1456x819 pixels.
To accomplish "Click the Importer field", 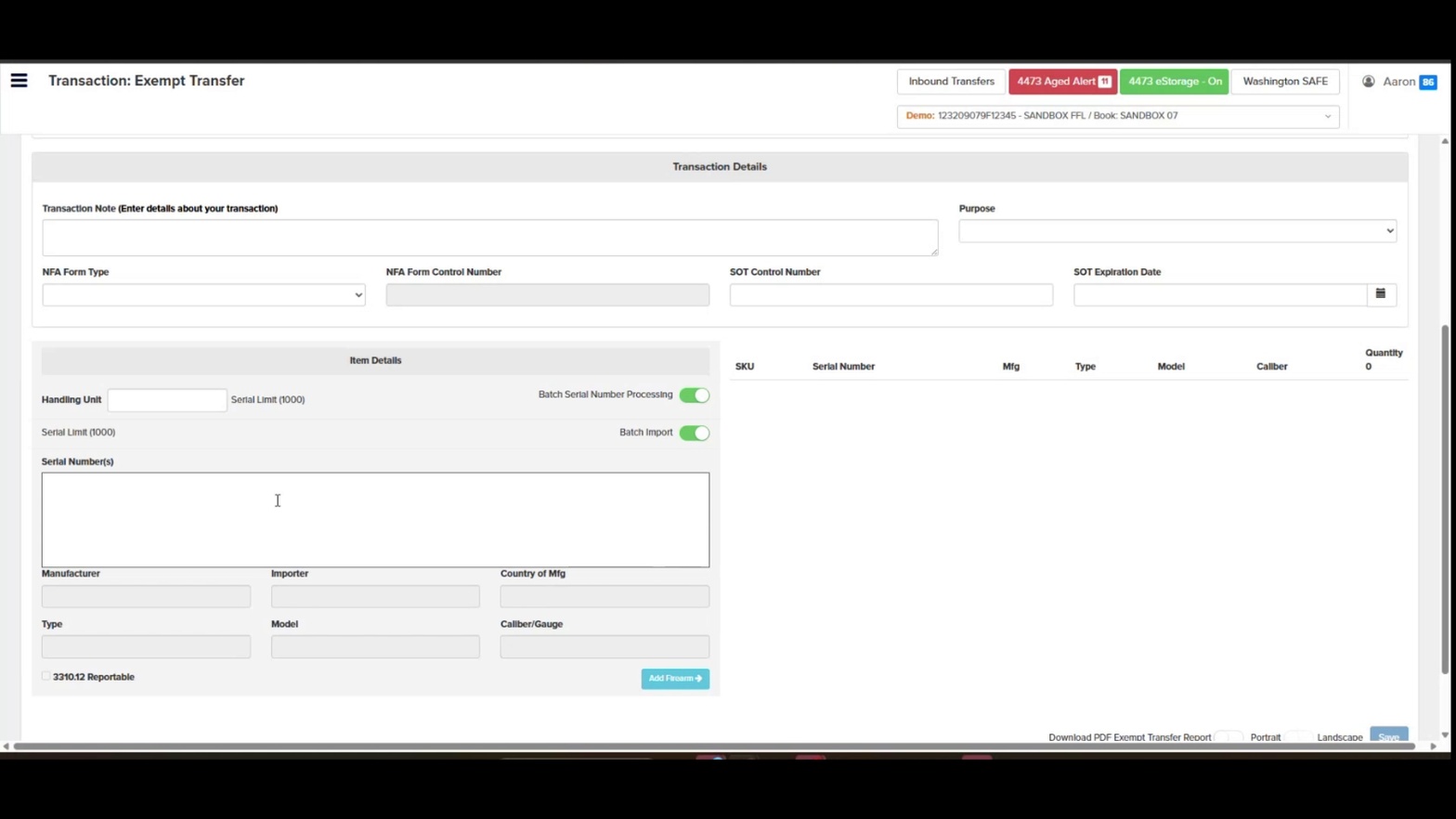I will click(x=375, y=596).
